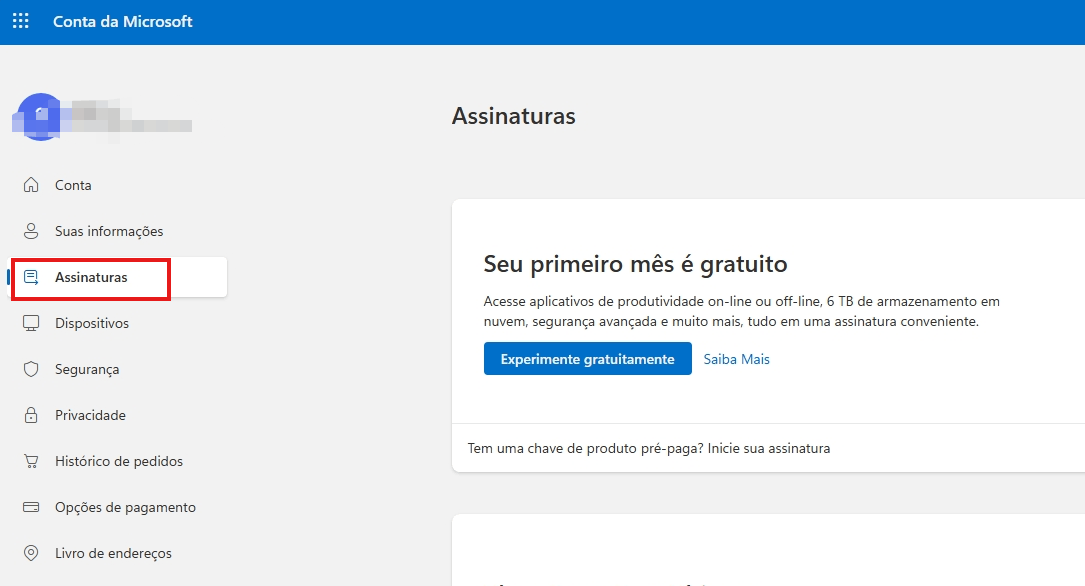Image resolution: width=1085 pixels, height=586 pixels.
Task: Click the Experimente gratuitamente button
Action: [x=587, y=358]
